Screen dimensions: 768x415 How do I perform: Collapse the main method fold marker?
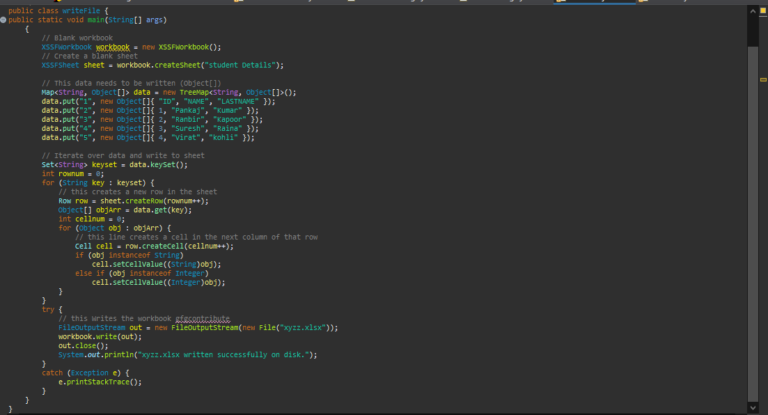[x=4, y=20]
